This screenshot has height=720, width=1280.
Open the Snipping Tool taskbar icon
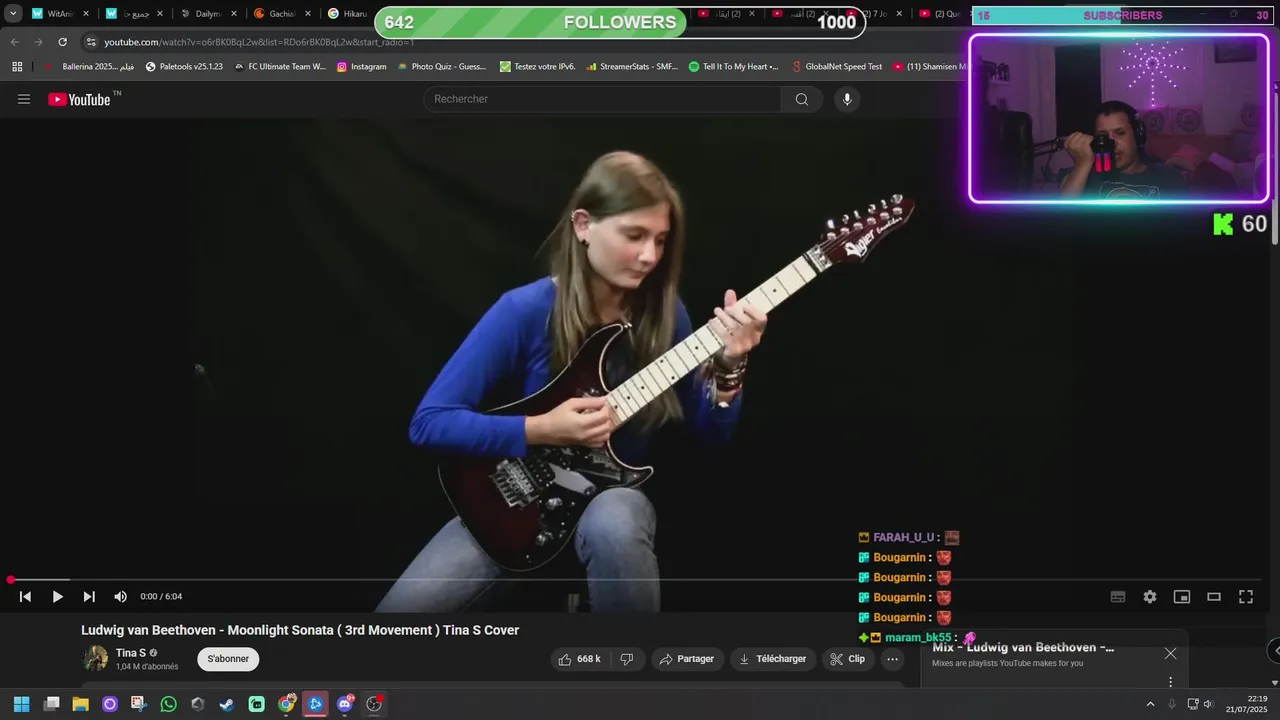pyautogui.click(x=139, y=704)
